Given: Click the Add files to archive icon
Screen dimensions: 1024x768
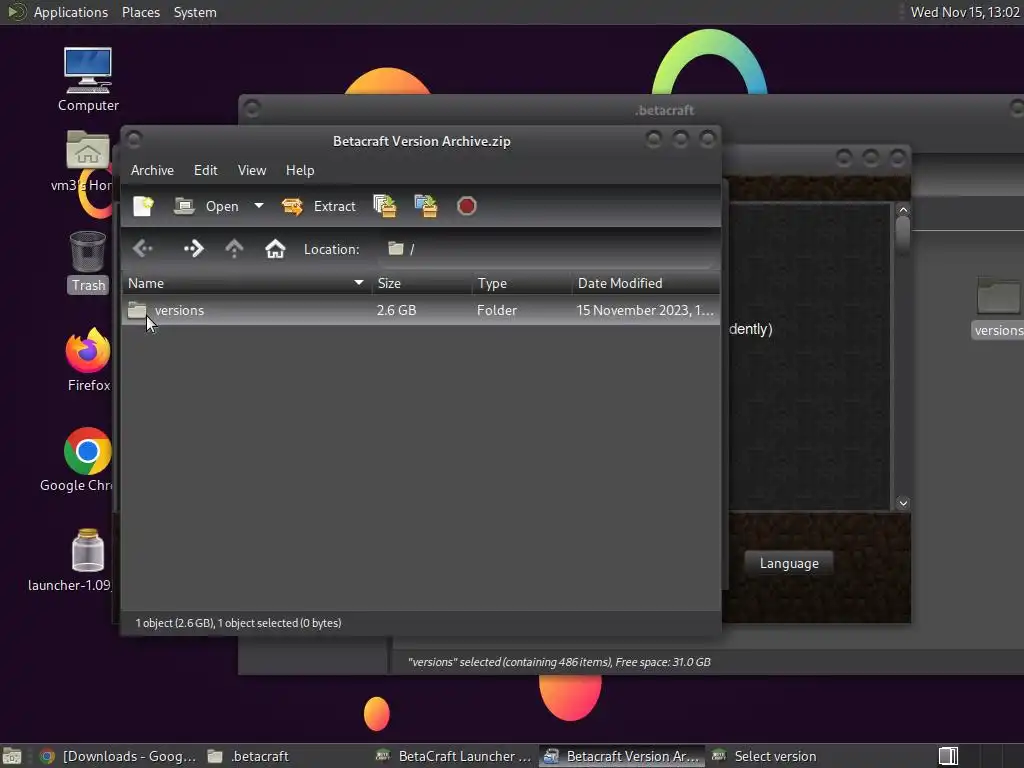Looking at the screenshot, I should 385,206.
